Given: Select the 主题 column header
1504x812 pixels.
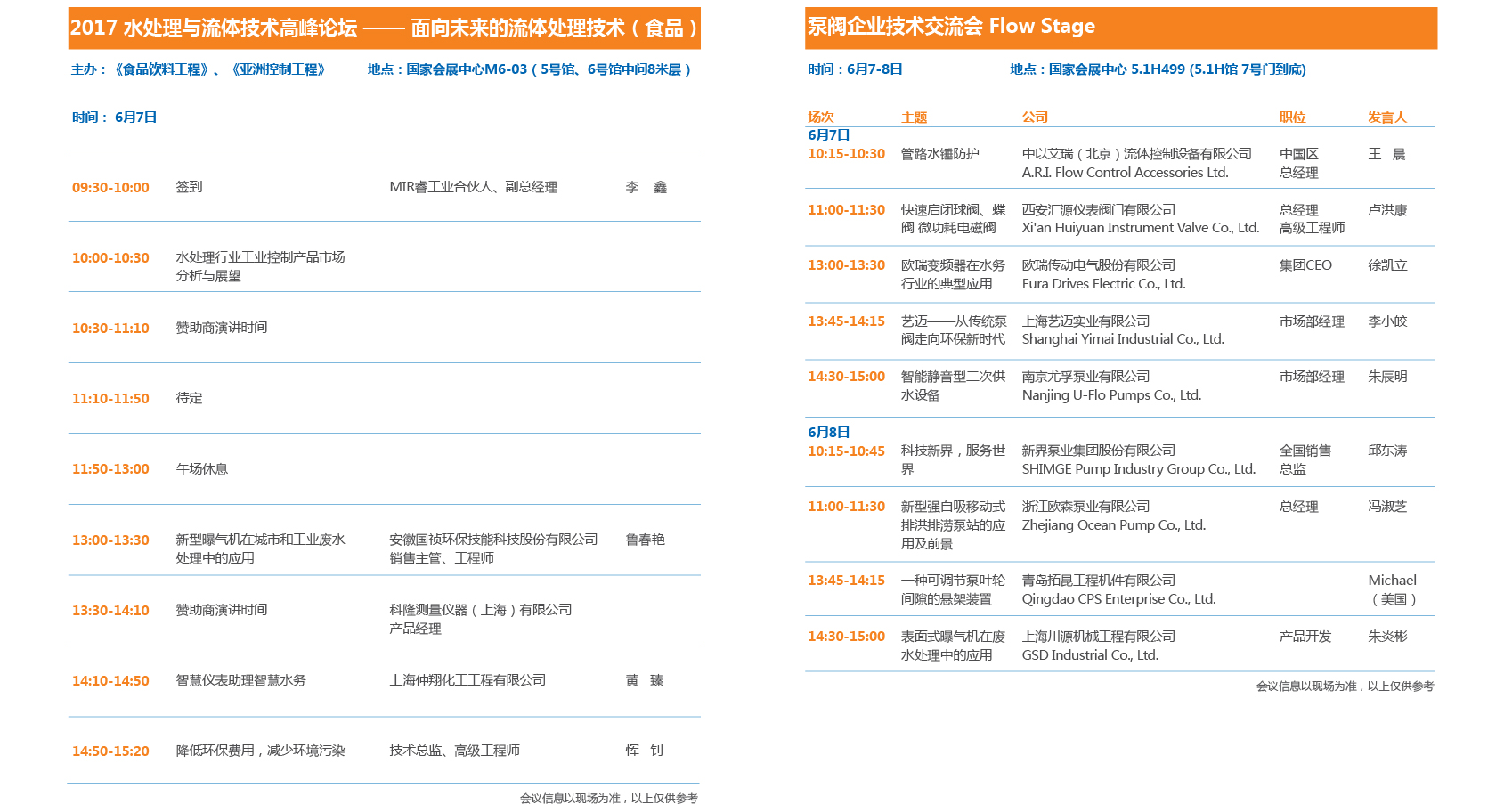Looking at the screenshot, I should coord(914,118).
